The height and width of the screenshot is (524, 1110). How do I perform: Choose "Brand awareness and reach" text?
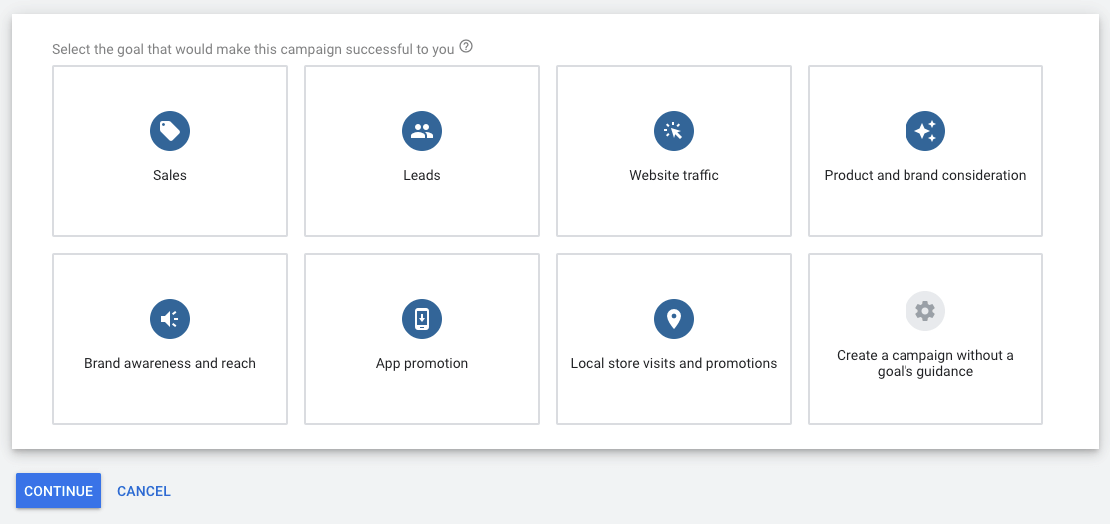pyautogui.click(x=170, y=363)
